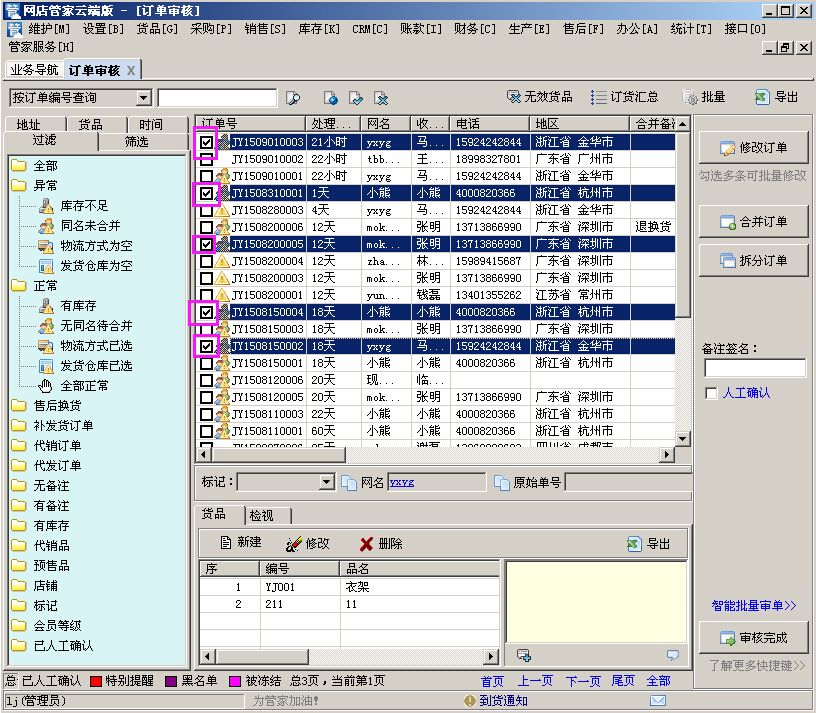Open 无效货品 invalid goods tool
Image resolution: width=816 pixels, height=713 pixels.
539,97
